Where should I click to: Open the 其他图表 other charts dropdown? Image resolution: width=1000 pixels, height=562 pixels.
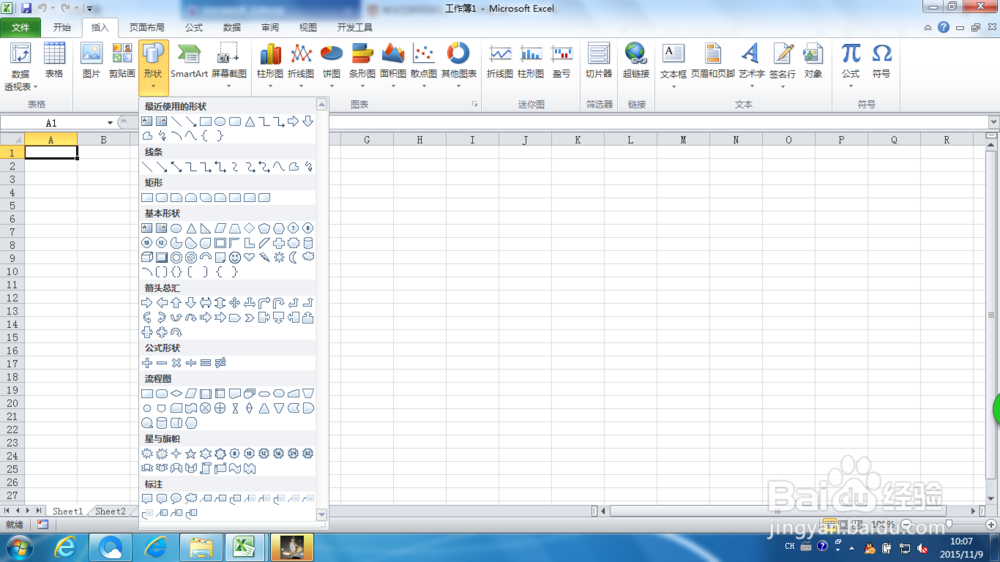click(459, 86)
